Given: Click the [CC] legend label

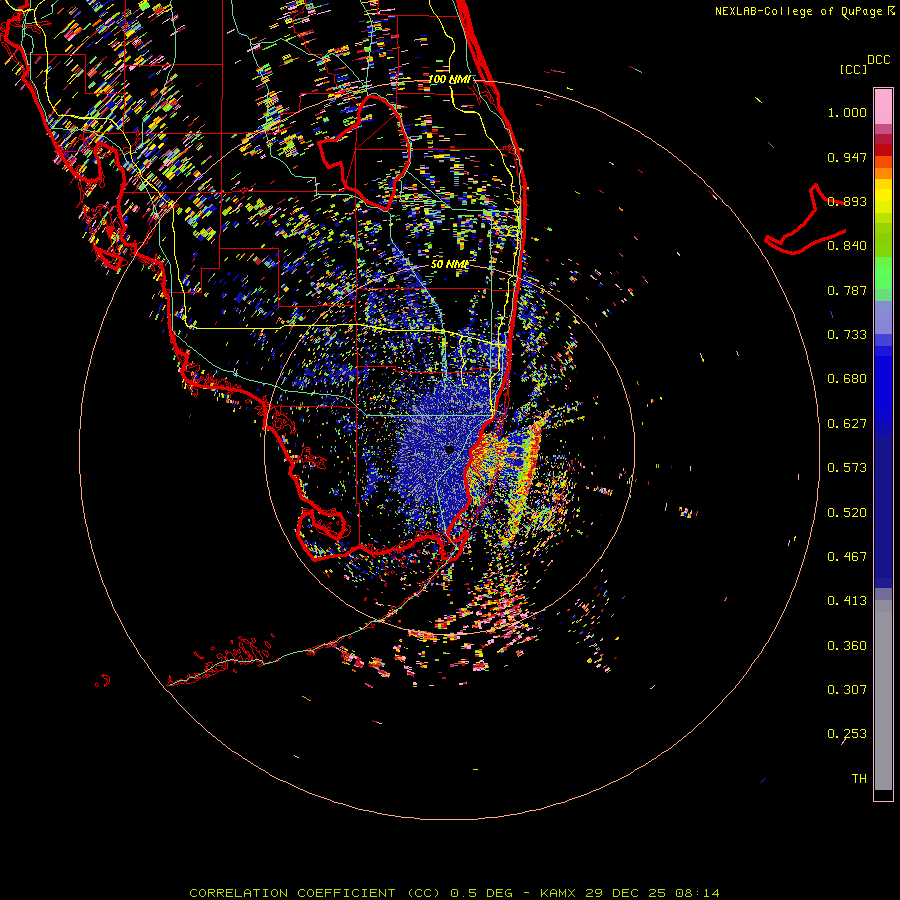Looking at the screenshot, I should coord(854,69).
